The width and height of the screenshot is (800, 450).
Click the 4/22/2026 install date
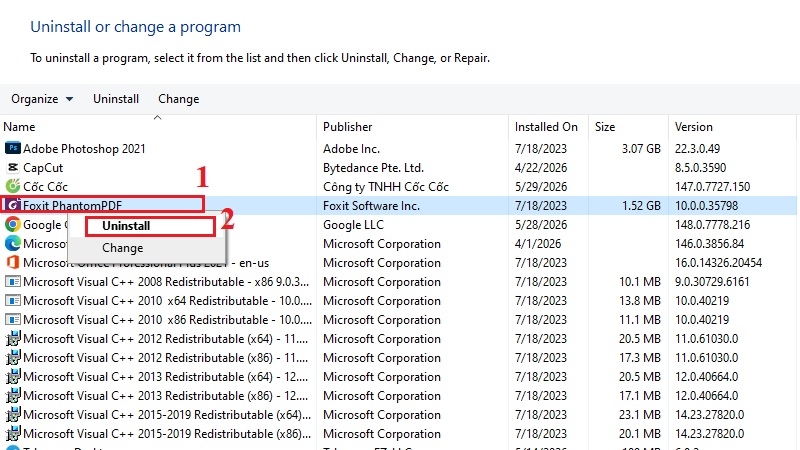(541, 167)
